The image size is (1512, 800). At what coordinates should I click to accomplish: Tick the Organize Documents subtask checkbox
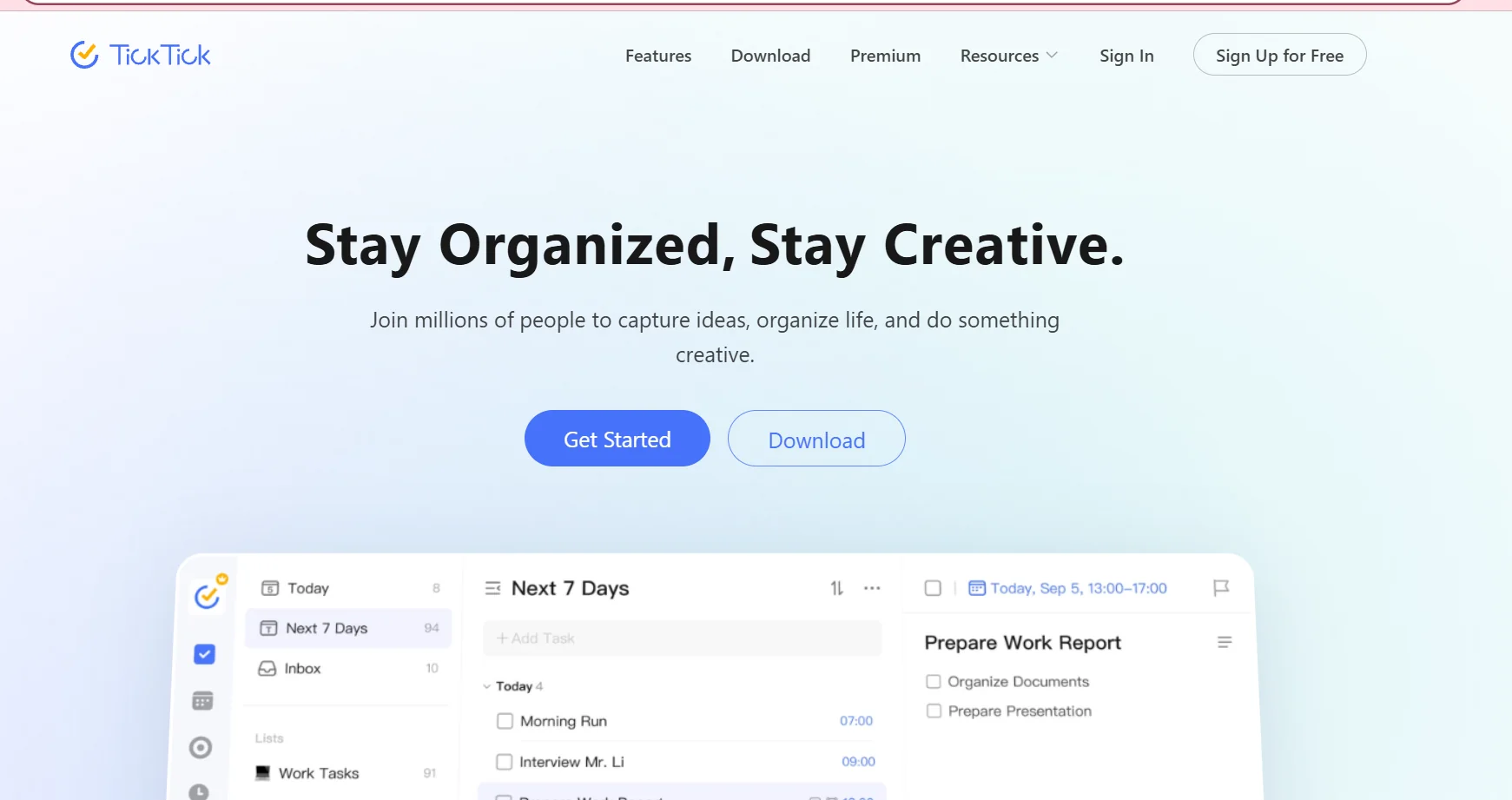pyautogui.click(x=934, y=682)
